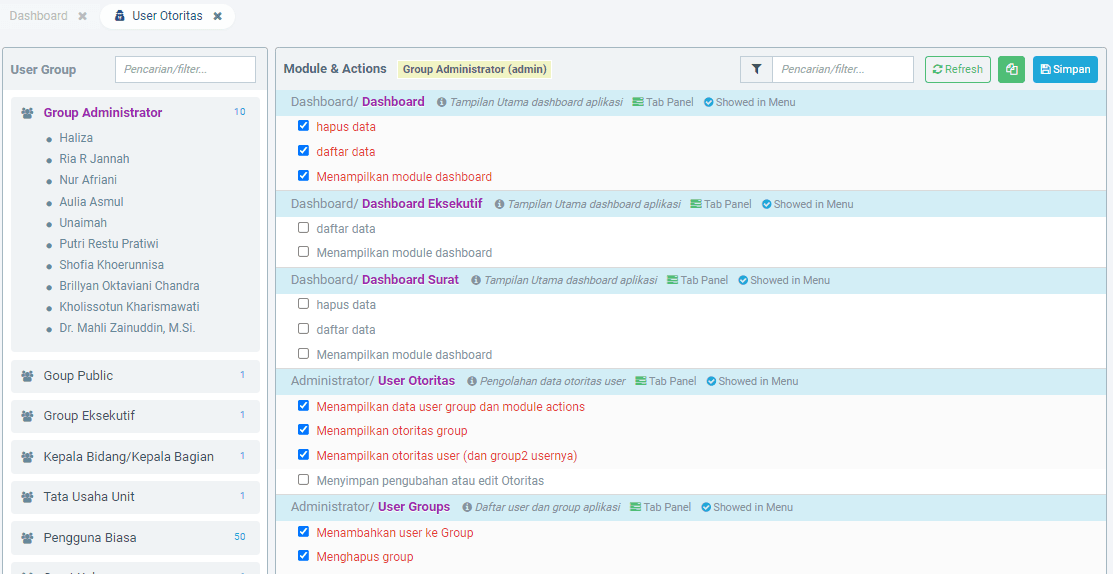Select user Ria R Jannah
Viewport: 1113px width, 574px height.
tap(94, 160)
